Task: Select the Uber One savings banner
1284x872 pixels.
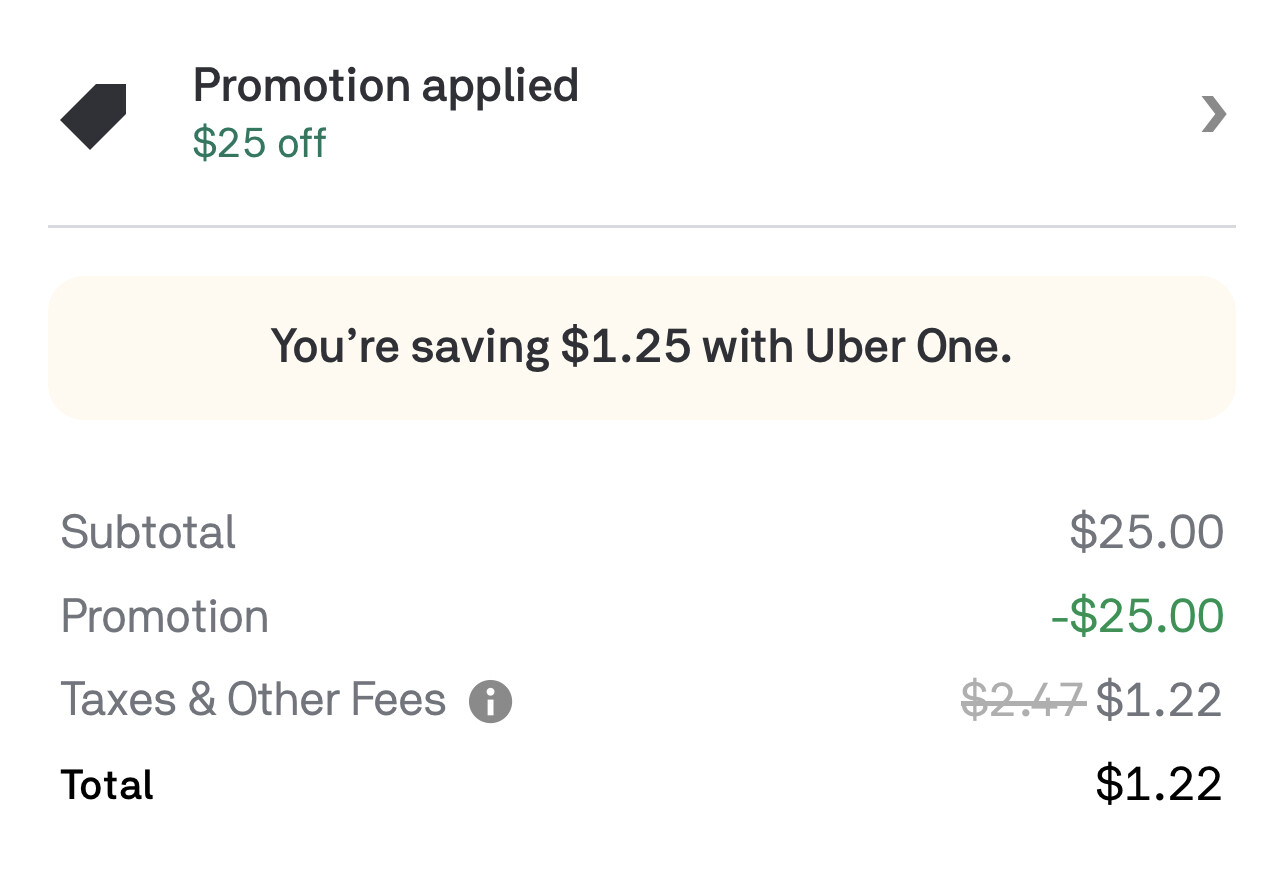Action: coord(642,347)
